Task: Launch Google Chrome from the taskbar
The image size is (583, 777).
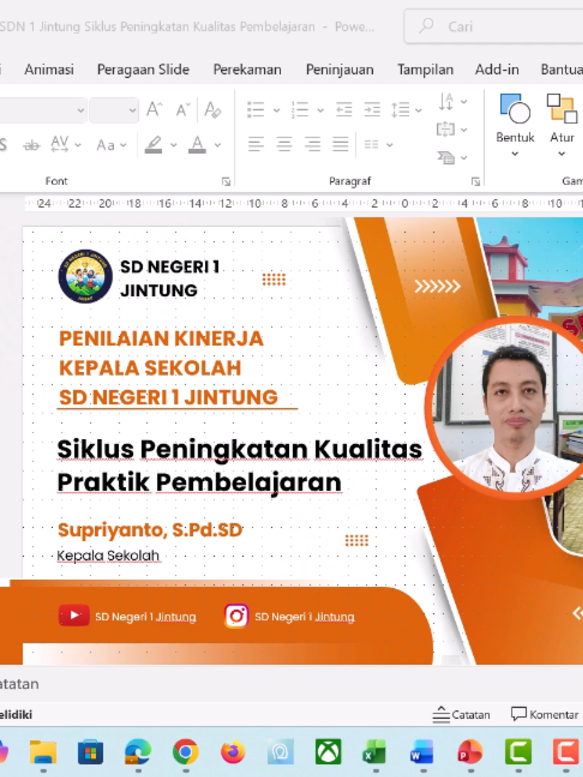Action: tap(186, 752)
